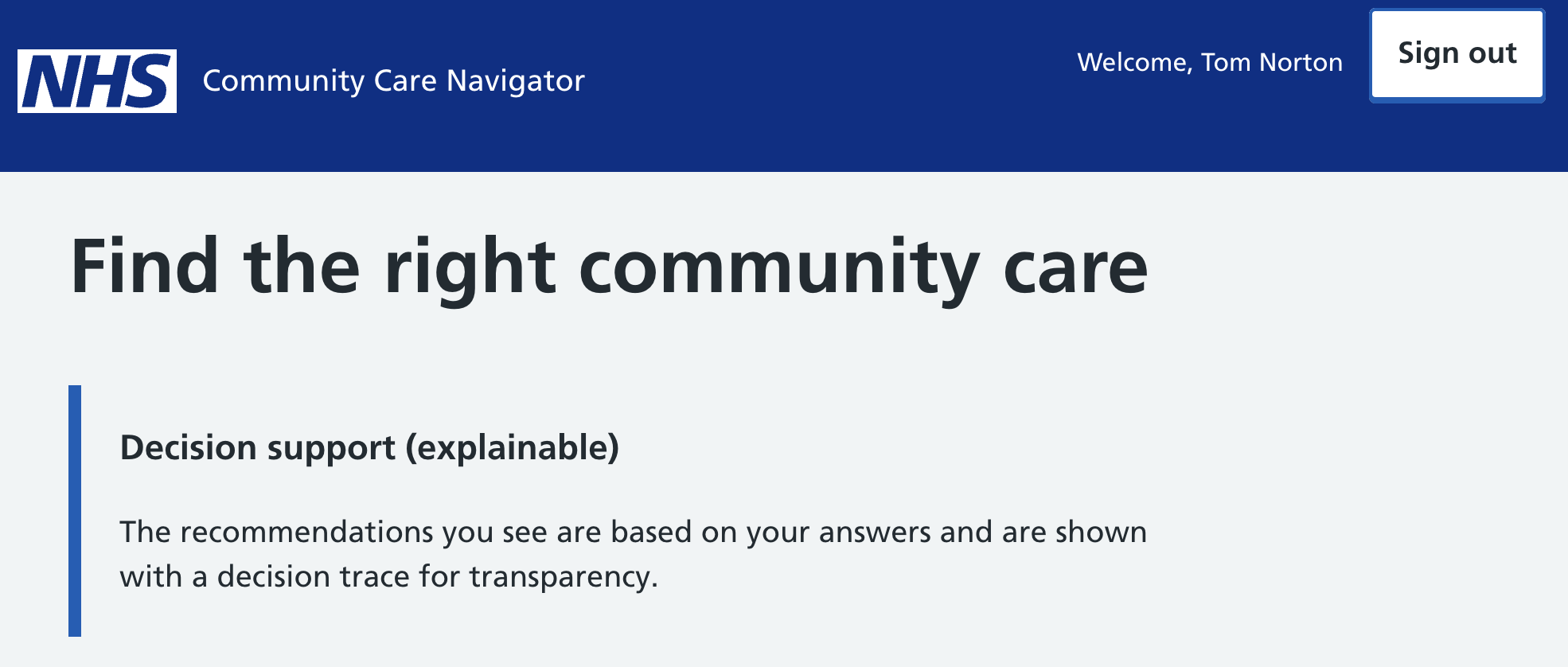Click the word 'Welcome' in the header
1568x667 pixels.
pos(1133,62)
